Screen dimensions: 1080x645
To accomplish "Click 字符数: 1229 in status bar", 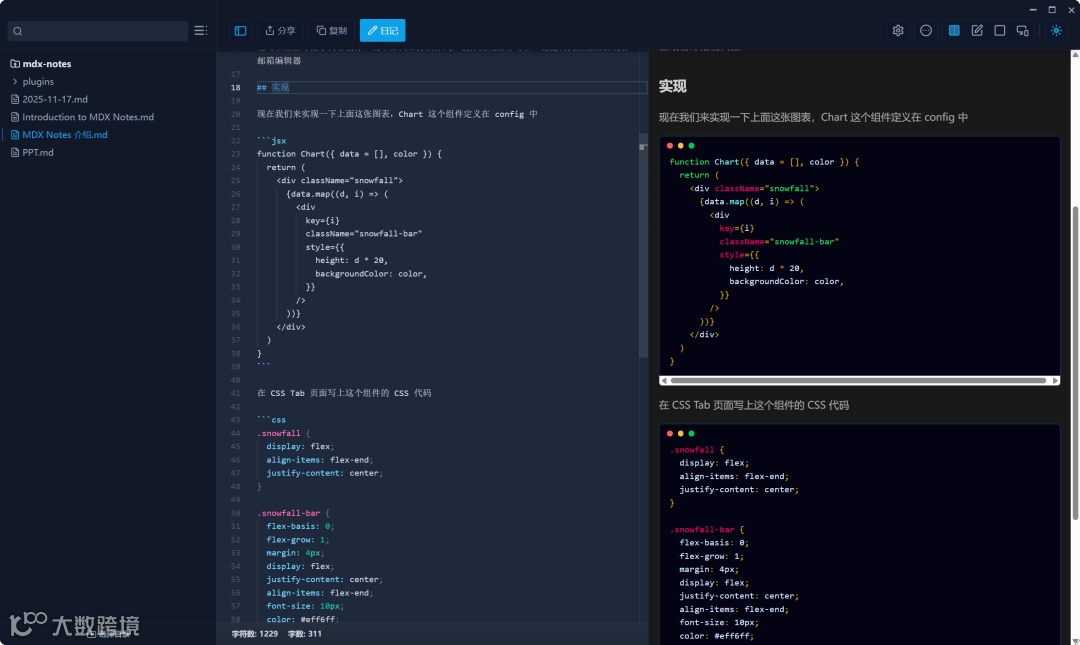I will tap(254, 634).
